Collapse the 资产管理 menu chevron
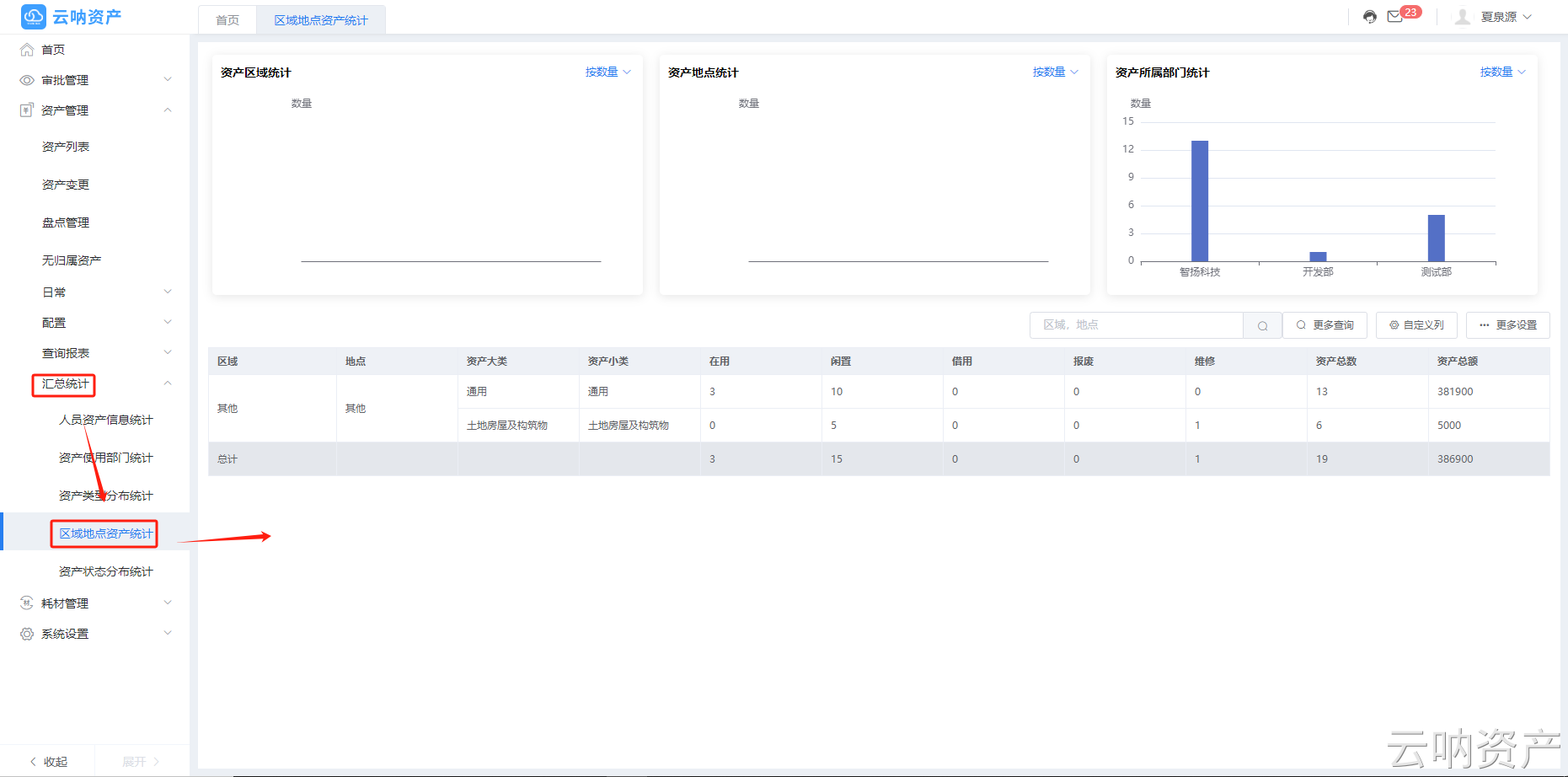Screen dimensions: 1568x777 (x=168, y=110)
